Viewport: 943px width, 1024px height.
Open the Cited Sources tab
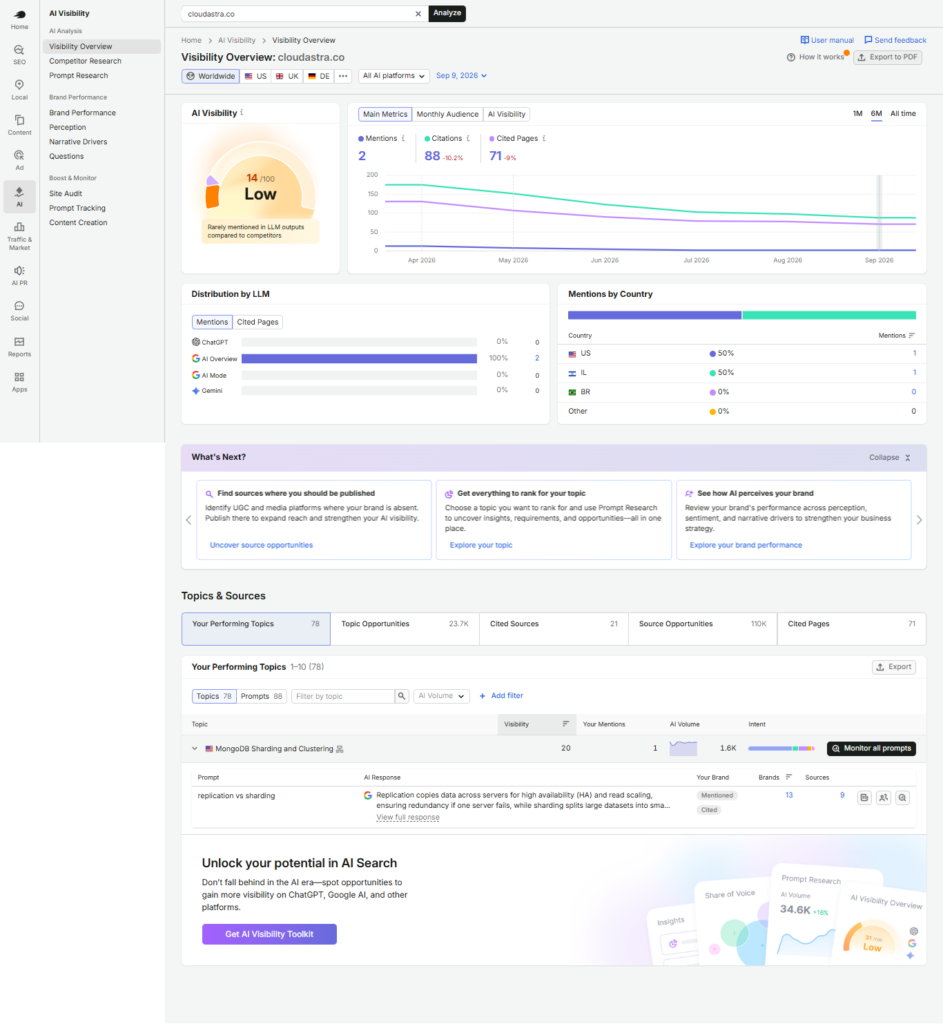[554, 629]
